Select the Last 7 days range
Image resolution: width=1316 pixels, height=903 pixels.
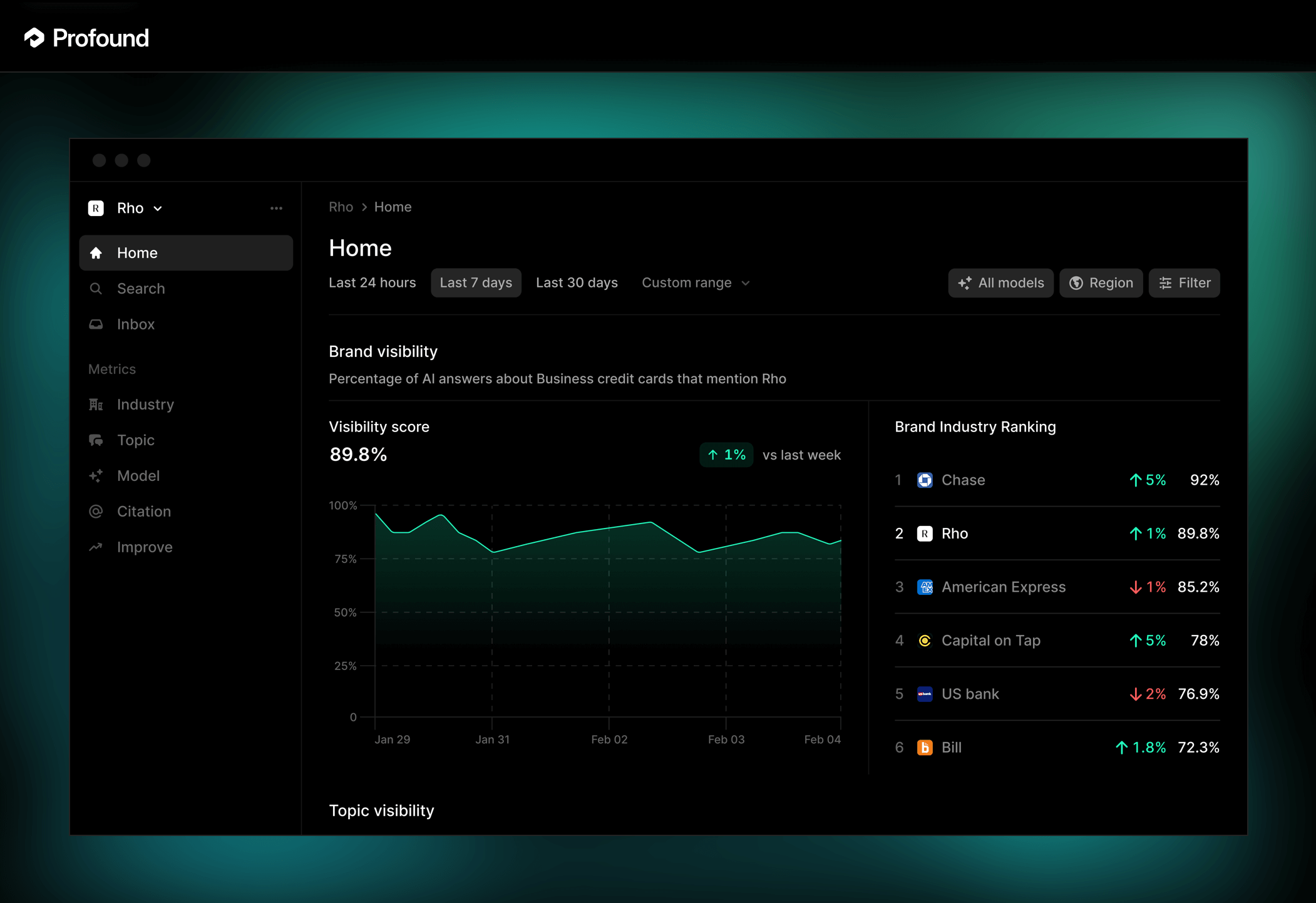point(476,283)
